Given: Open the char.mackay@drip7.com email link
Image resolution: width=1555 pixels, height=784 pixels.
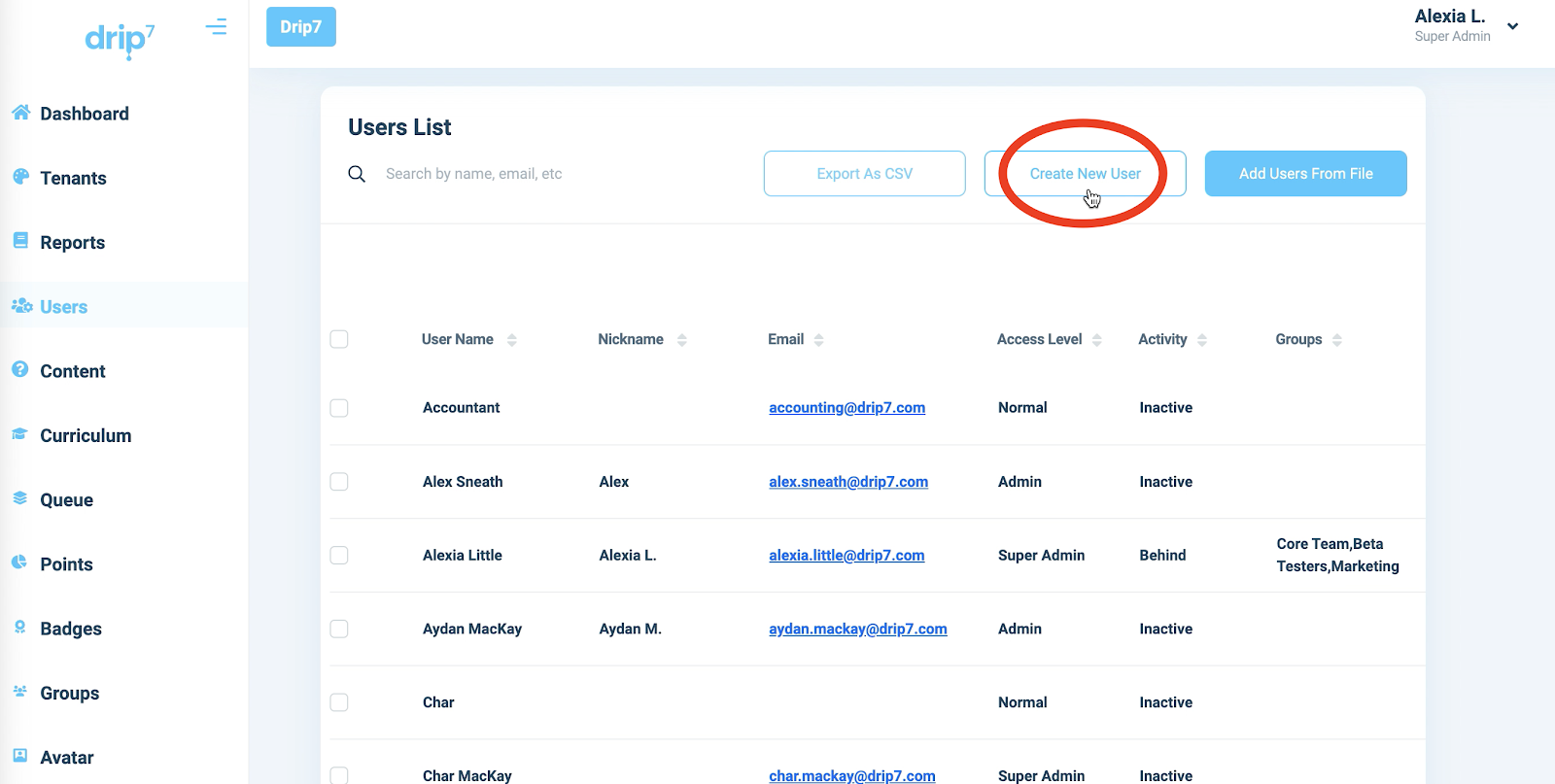Looking at the screenshot, I should click(852, 776).
